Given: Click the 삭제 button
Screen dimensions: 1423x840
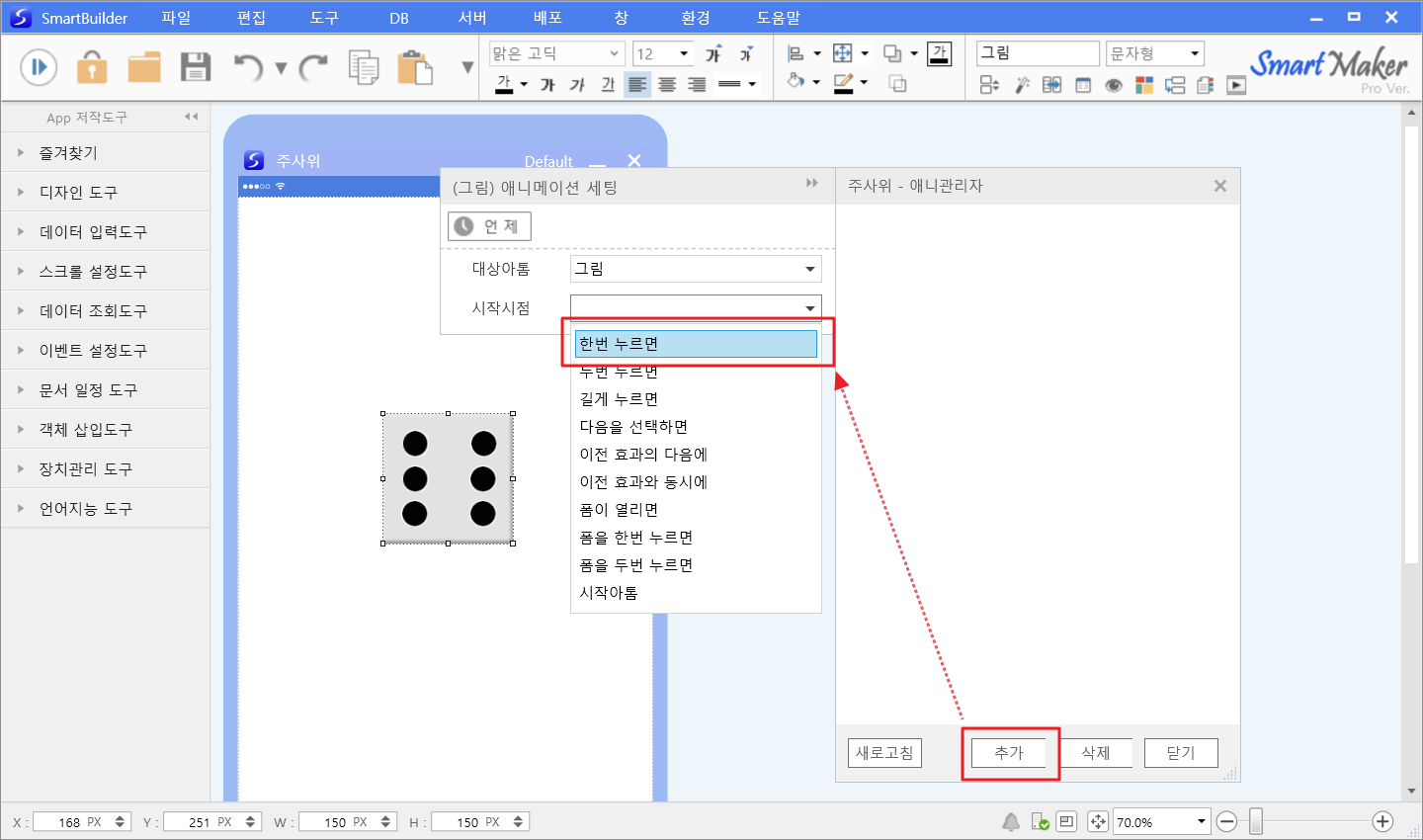Looking at the screenshot, I should [1095, 753].
